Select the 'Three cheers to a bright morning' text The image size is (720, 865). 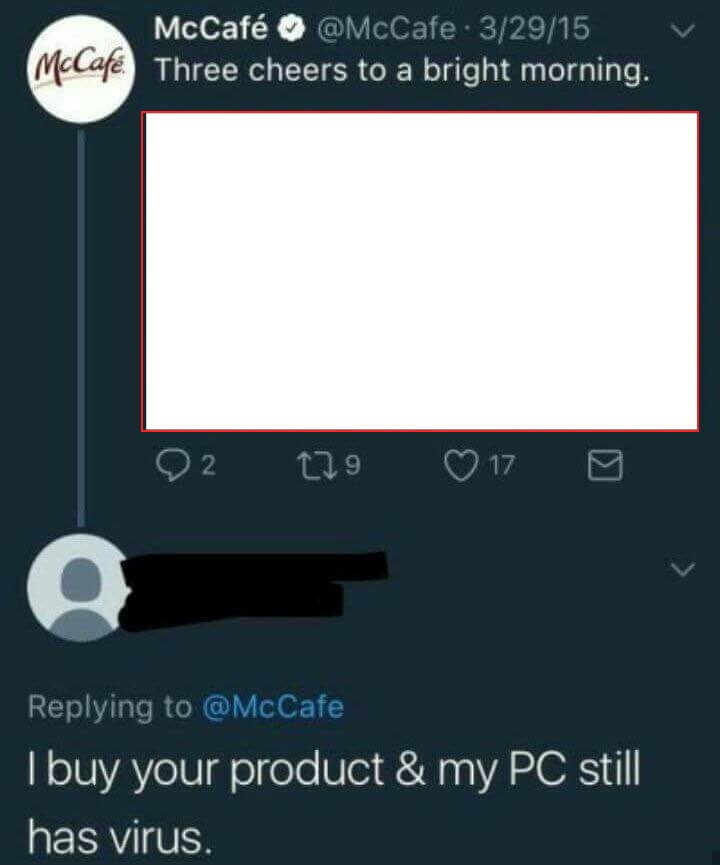(x=401, y=71)
